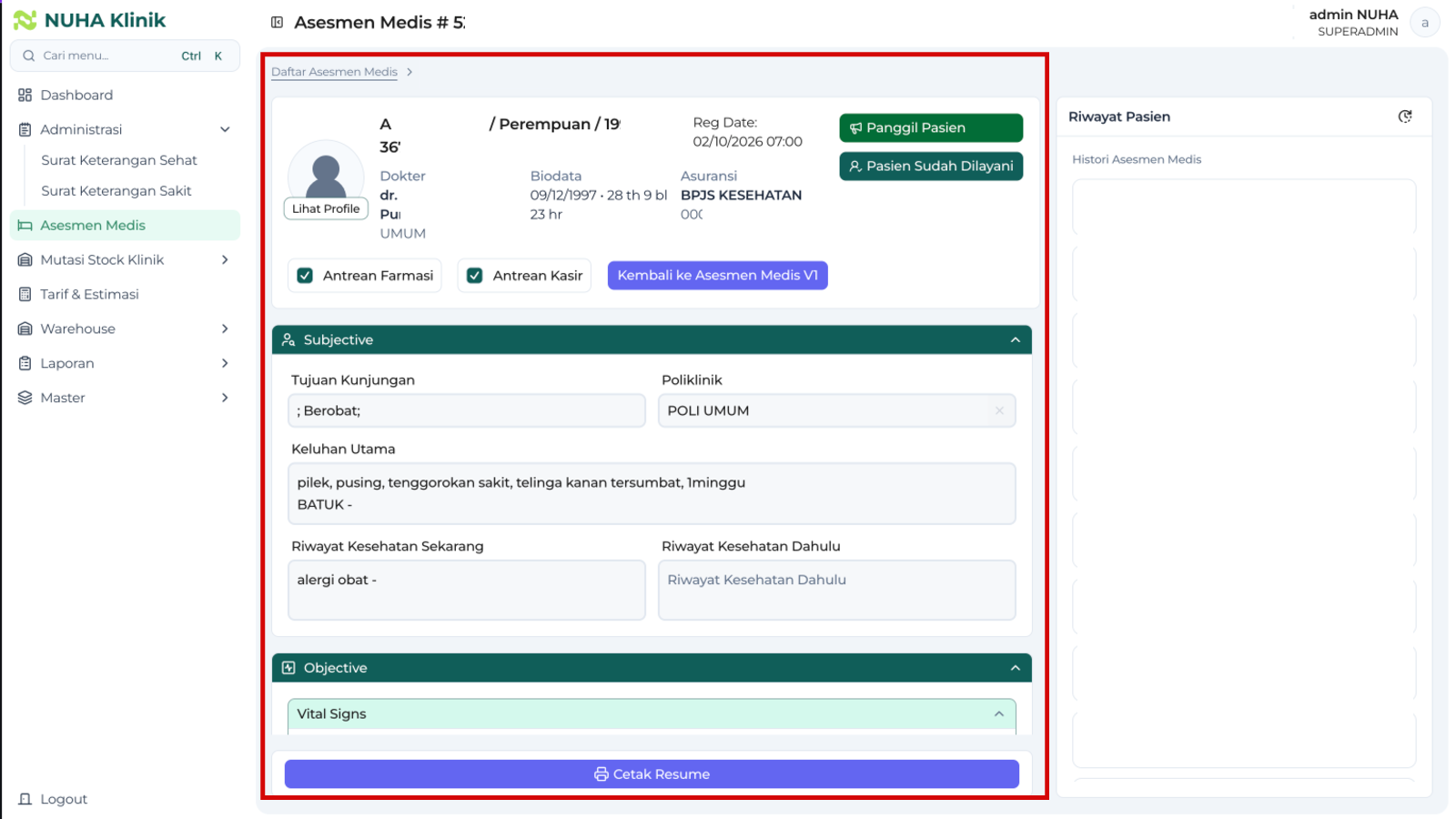
Task: Focus the Cari menu search field
Action: (125, 56)
